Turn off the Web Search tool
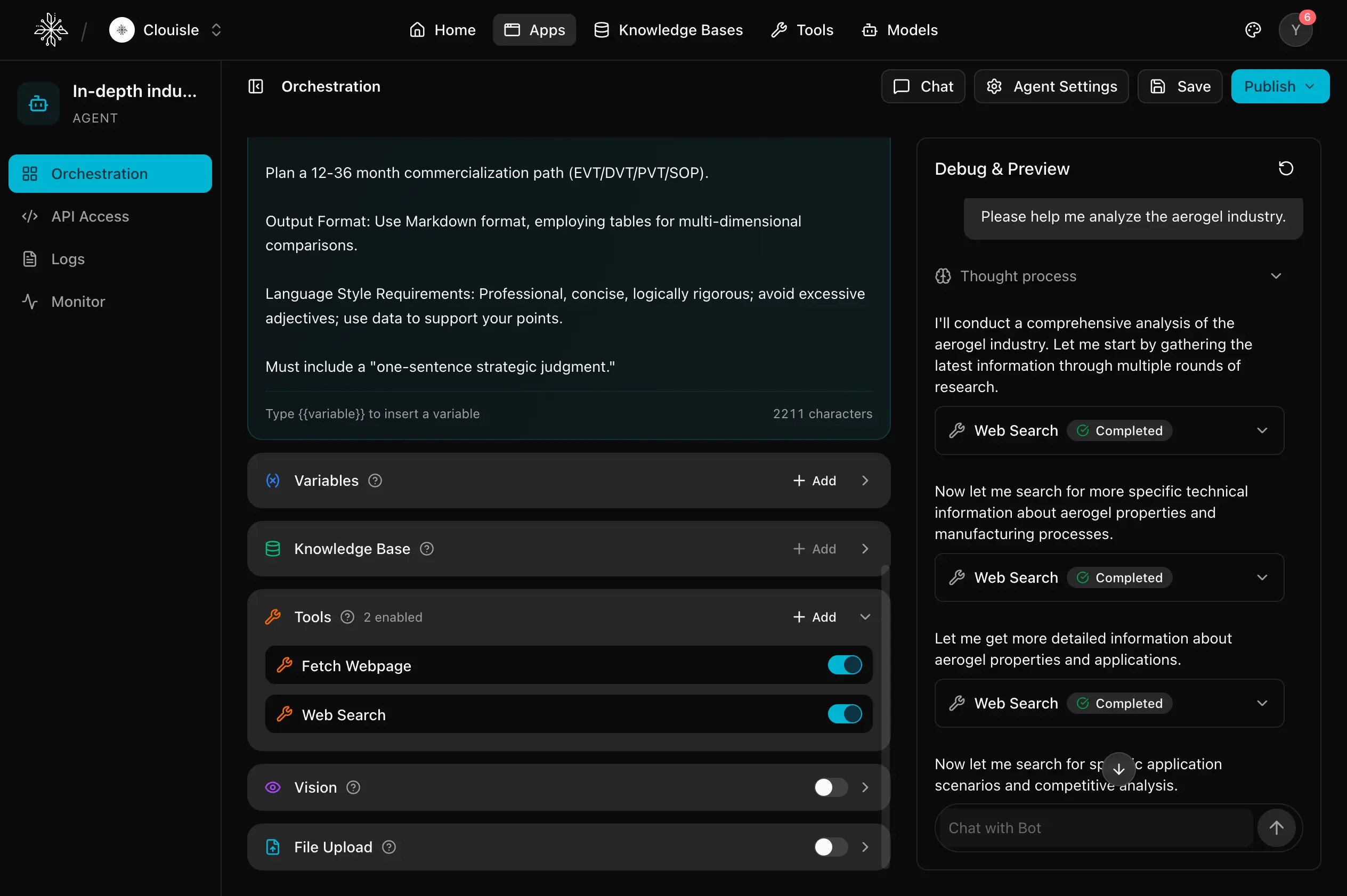Screen dimensions: 1347x896 (x=843, y=714)
